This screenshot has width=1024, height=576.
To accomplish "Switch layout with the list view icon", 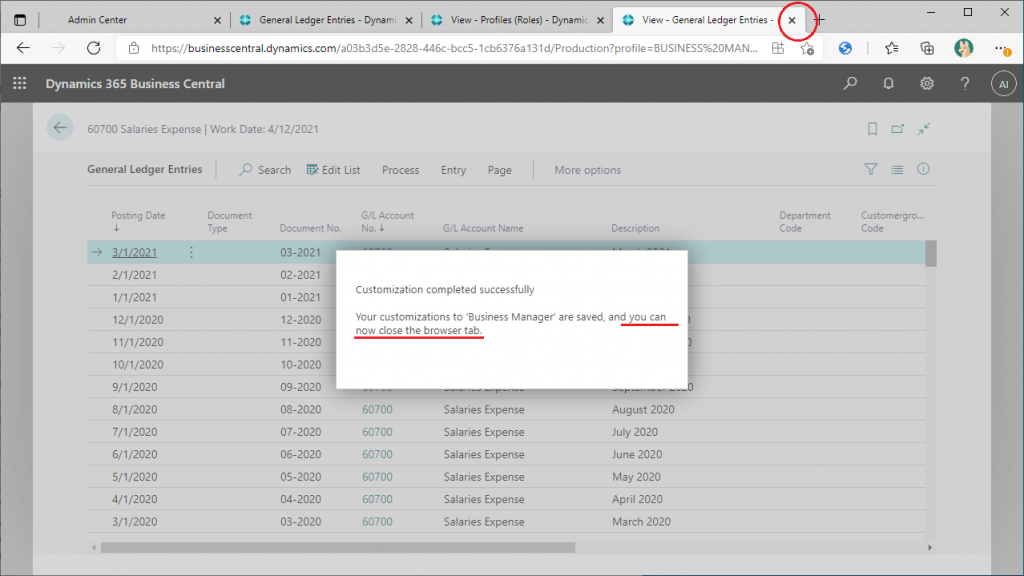I will tap(897, 169).
